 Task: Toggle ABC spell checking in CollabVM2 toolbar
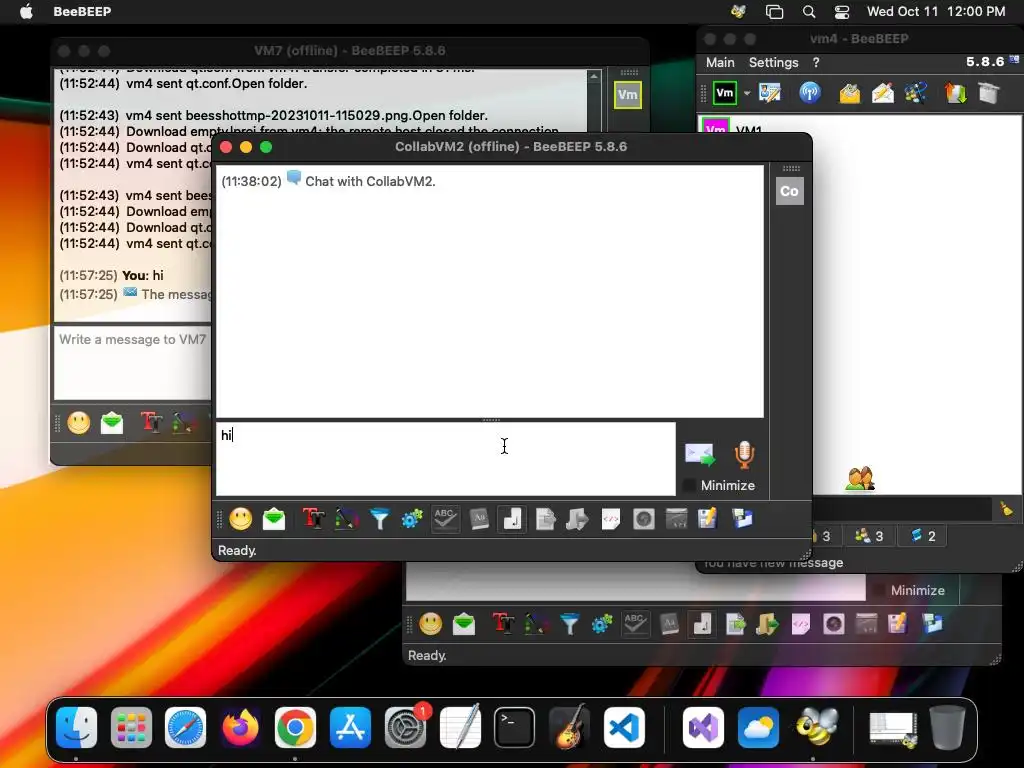click(445, 519)
